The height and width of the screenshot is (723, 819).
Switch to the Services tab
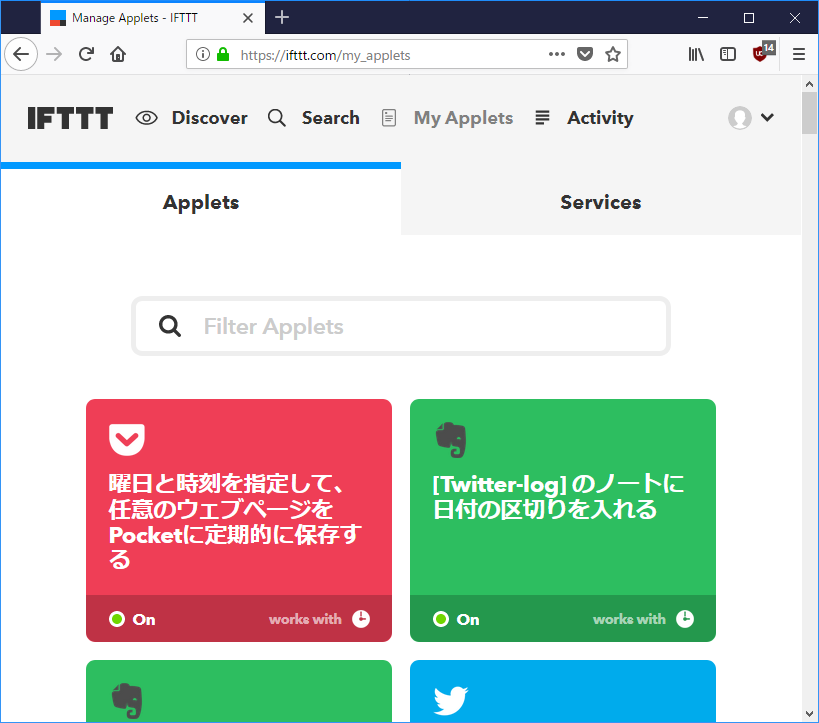pos(601,202)
